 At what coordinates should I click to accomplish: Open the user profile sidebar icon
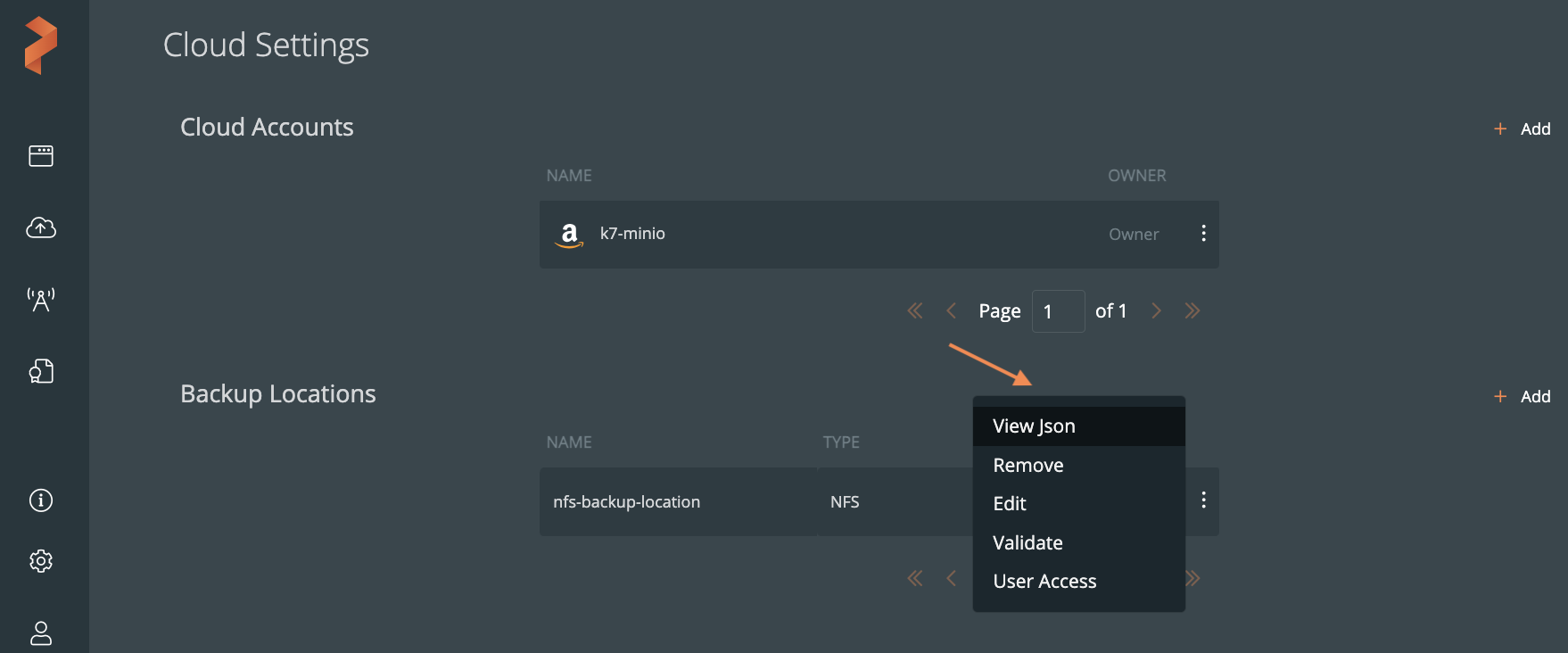[x=41, y=632]
